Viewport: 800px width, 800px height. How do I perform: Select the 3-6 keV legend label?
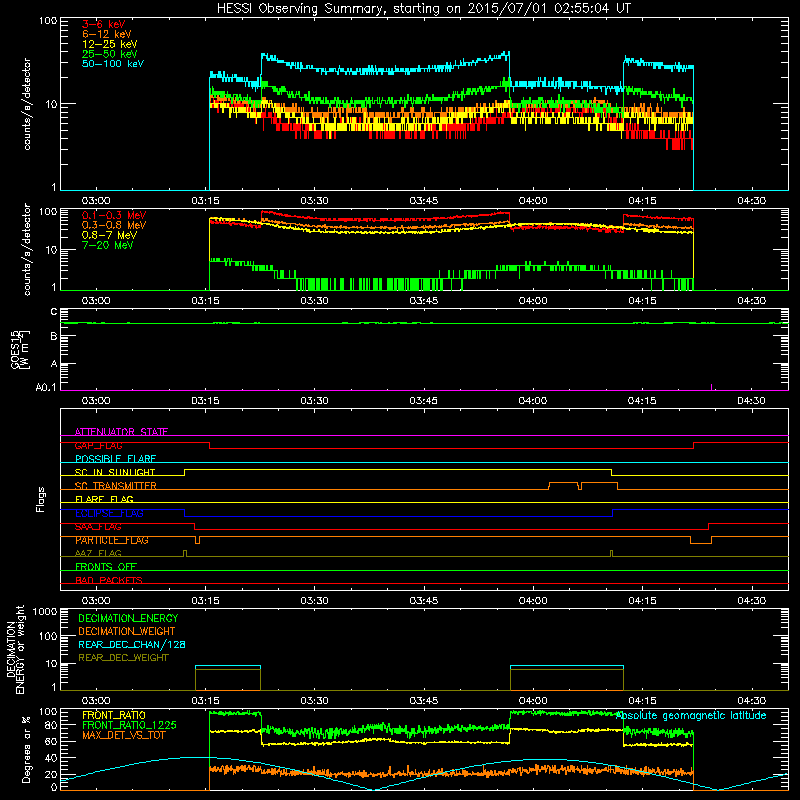coord(104,24)
